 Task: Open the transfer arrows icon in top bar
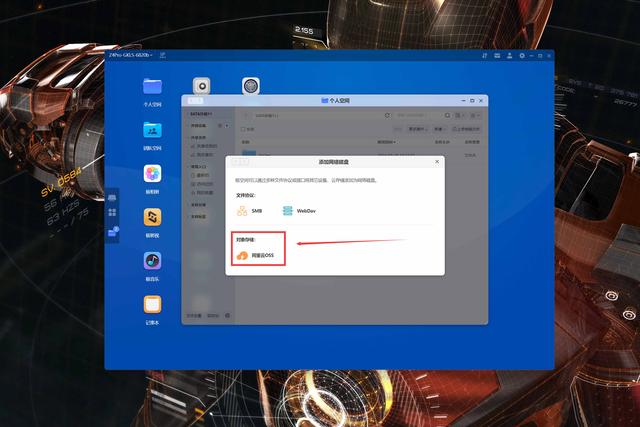click(x=484, y=56)
